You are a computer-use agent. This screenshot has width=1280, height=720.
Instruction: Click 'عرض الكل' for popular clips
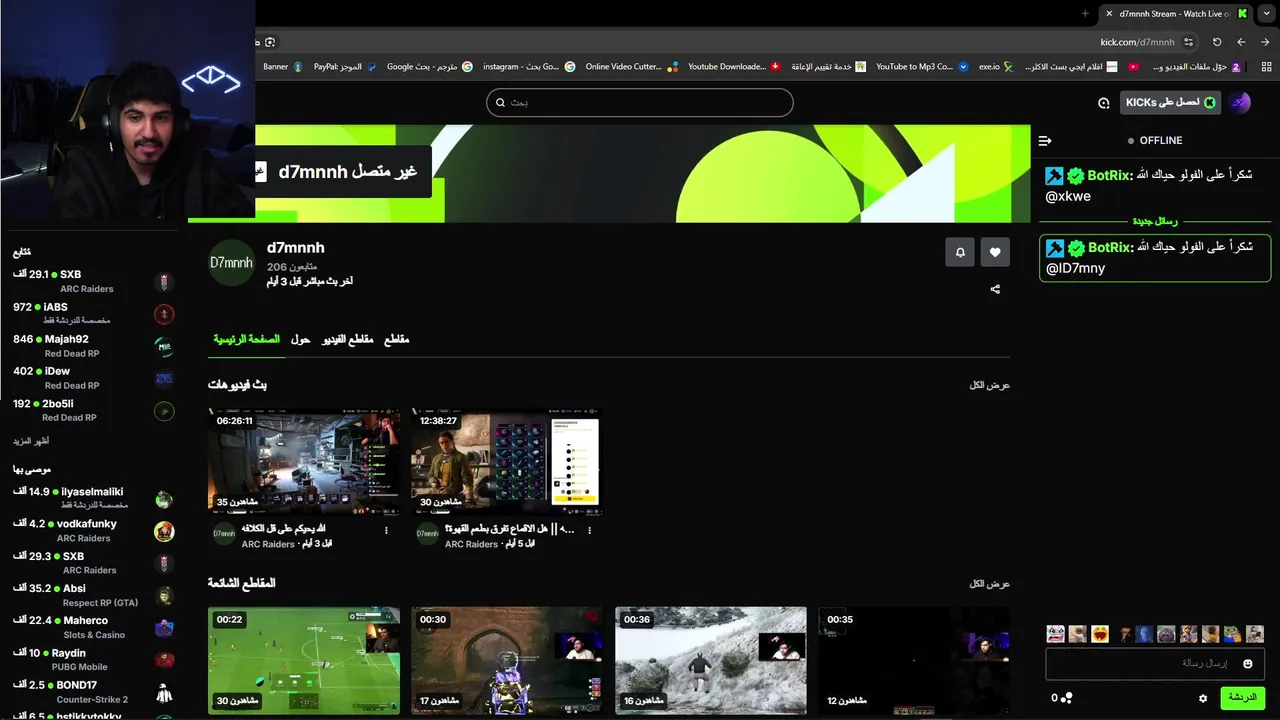(x=989, y=584)
